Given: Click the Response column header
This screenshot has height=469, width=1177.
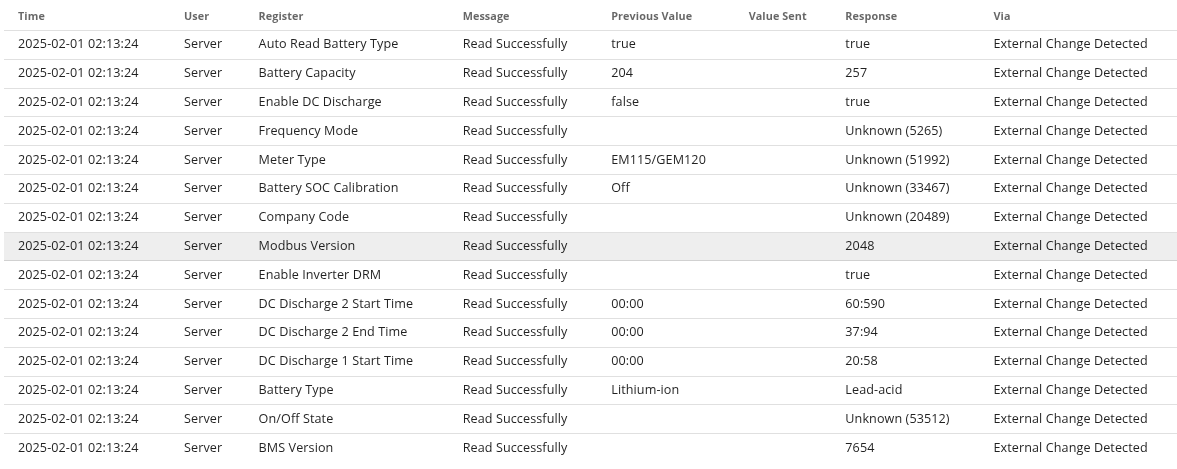Looking at the screenshot, I should (x=871, y=16).
